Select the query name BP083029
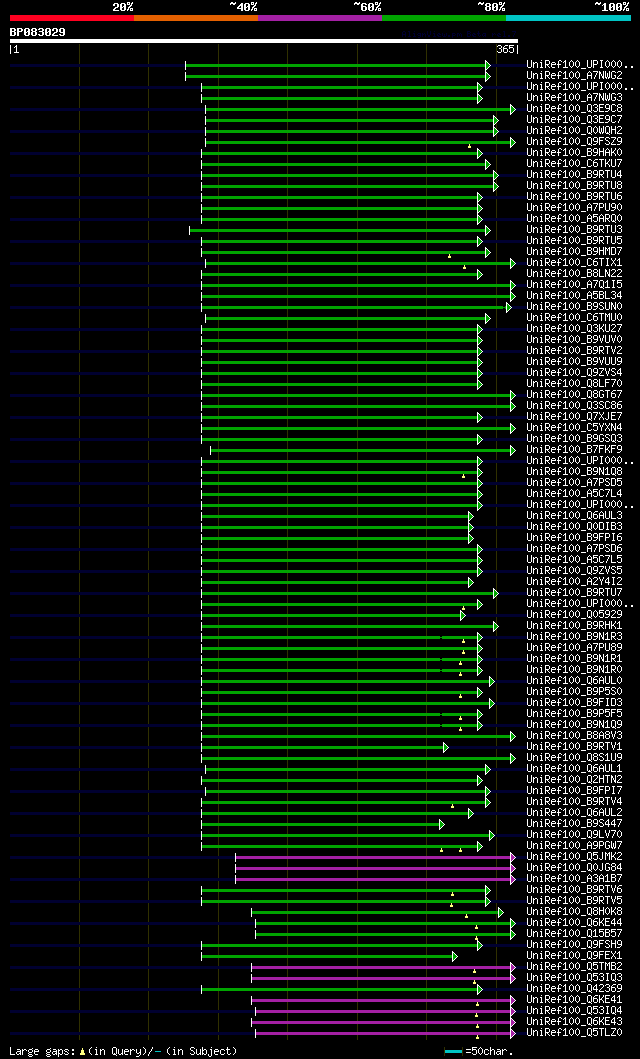Screen dimensions: 640x1059 click(x=38, y=32)
